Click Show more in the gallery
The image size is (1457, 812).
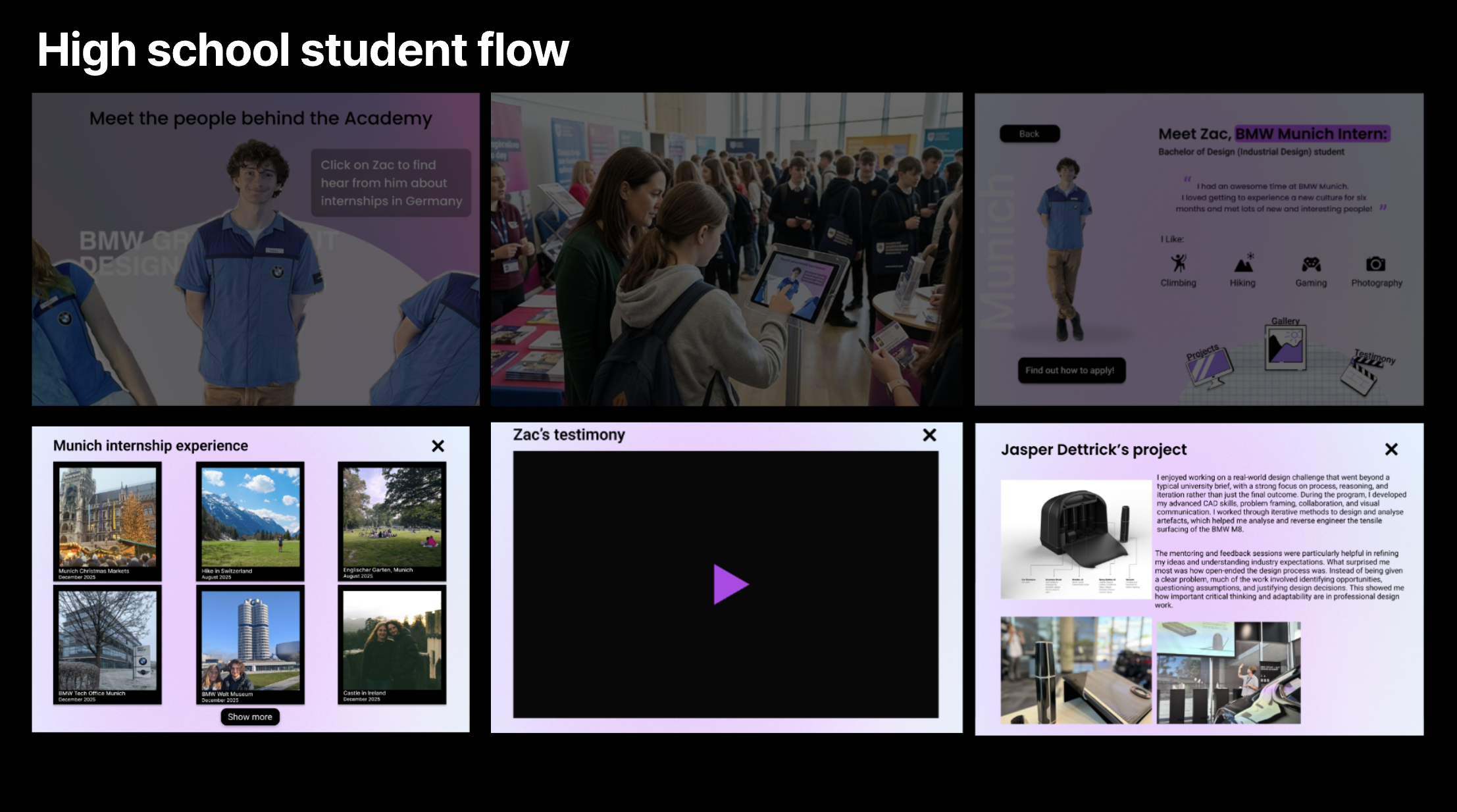(x=250, y=717)
